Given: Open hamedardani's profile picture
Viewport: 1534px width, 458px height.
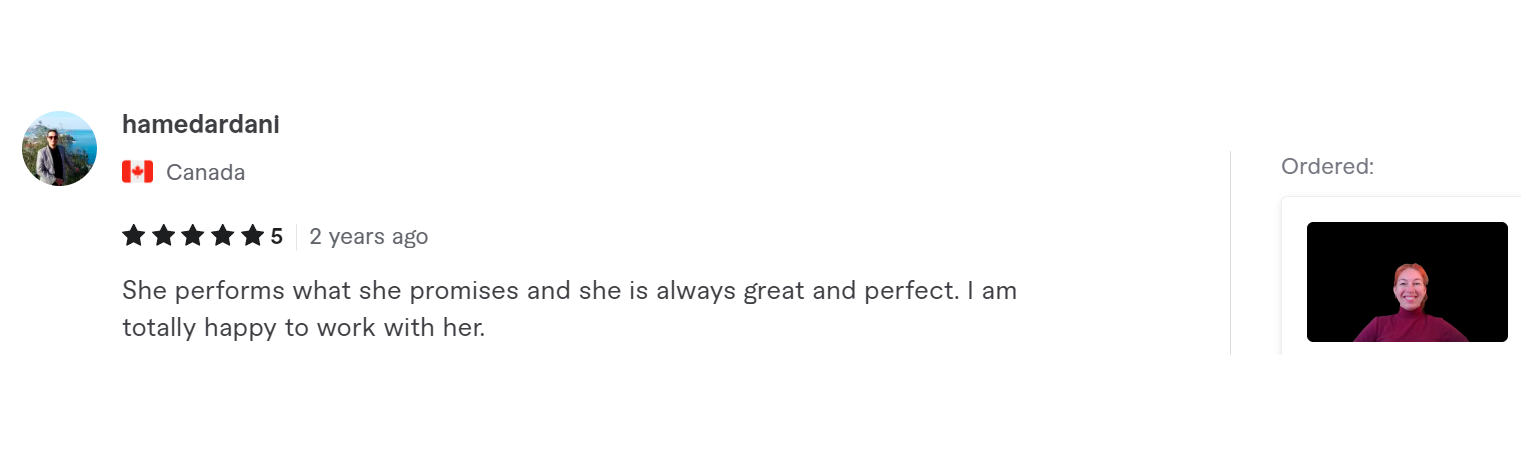Looking at the screenshot, I should (59, 148).
